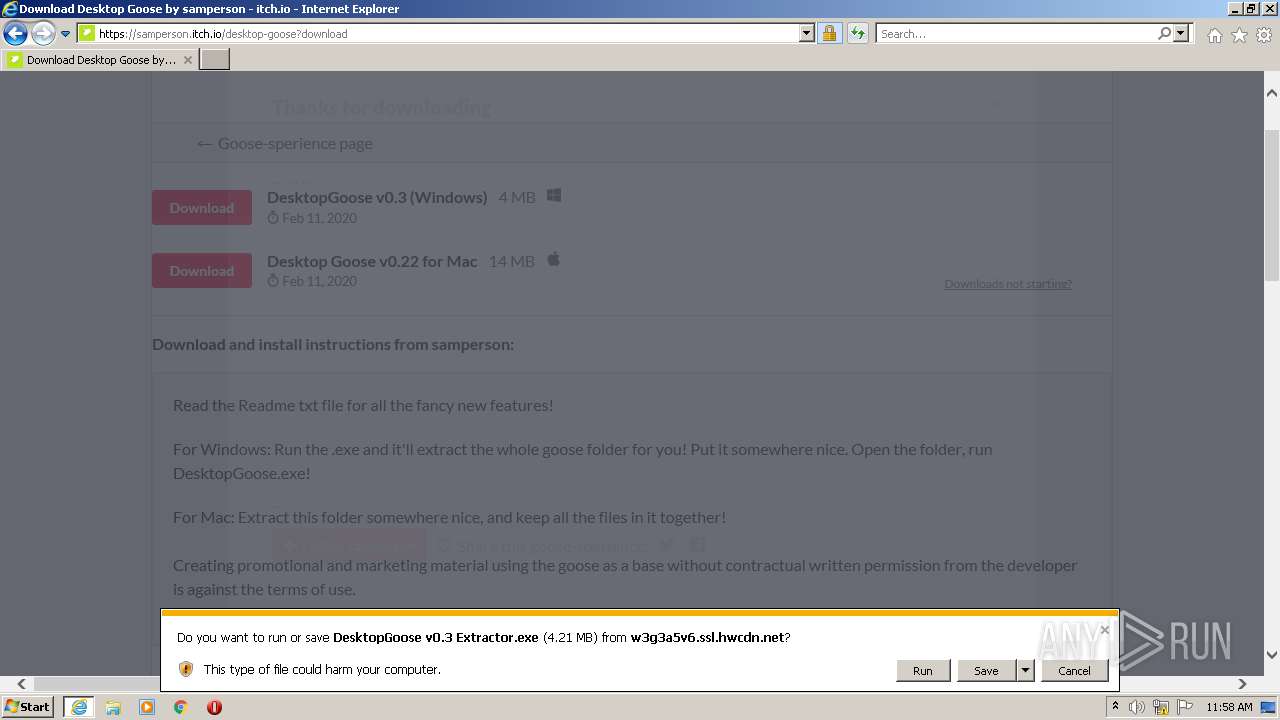Download DesktopGoose v0.3 for Windows

coord(202,208)
